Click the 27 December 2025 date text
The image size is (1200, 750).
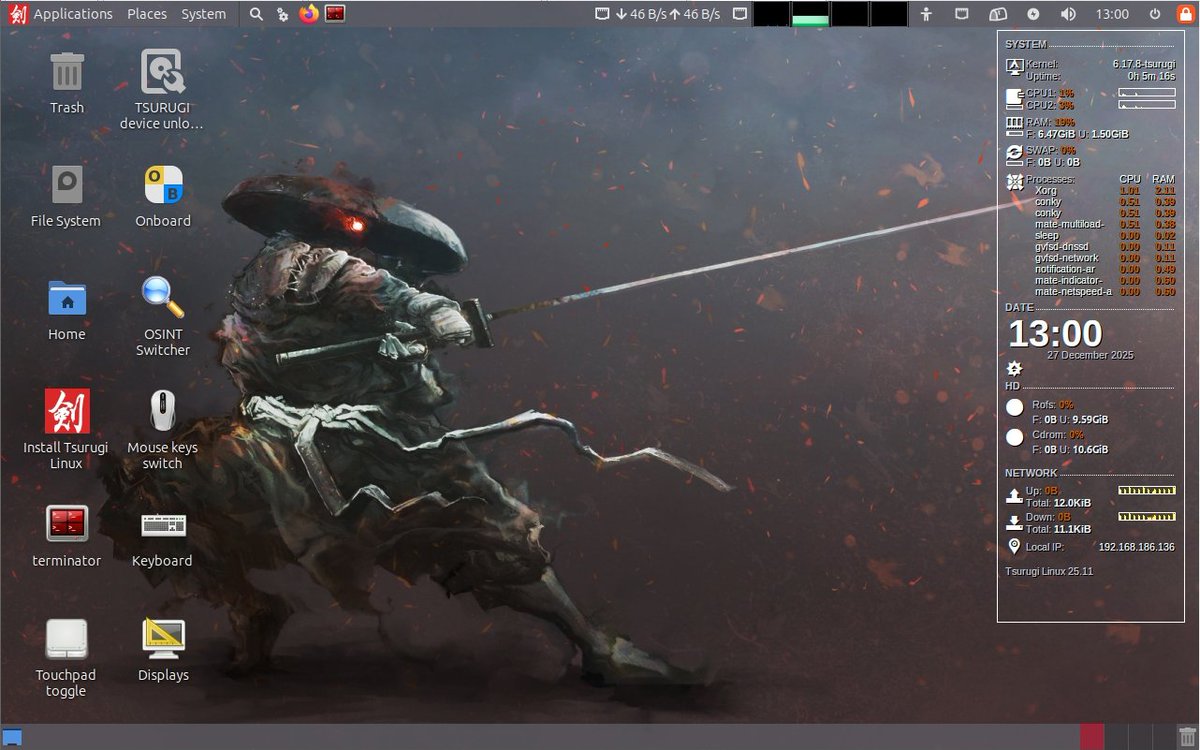1090,355
